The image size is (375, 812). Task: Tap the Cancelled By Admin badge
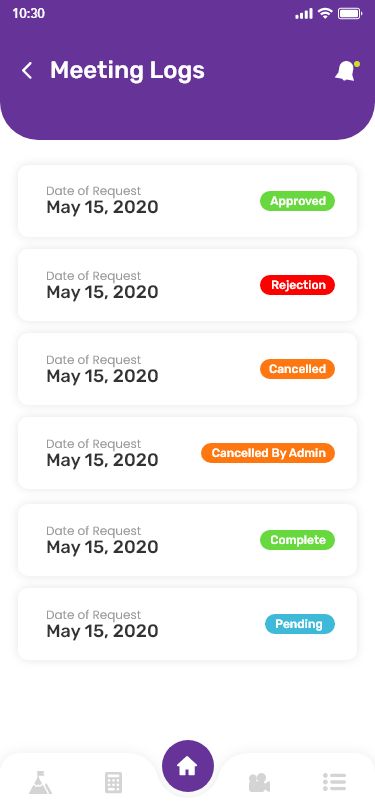pyautogui.click(x=268, y=453)
